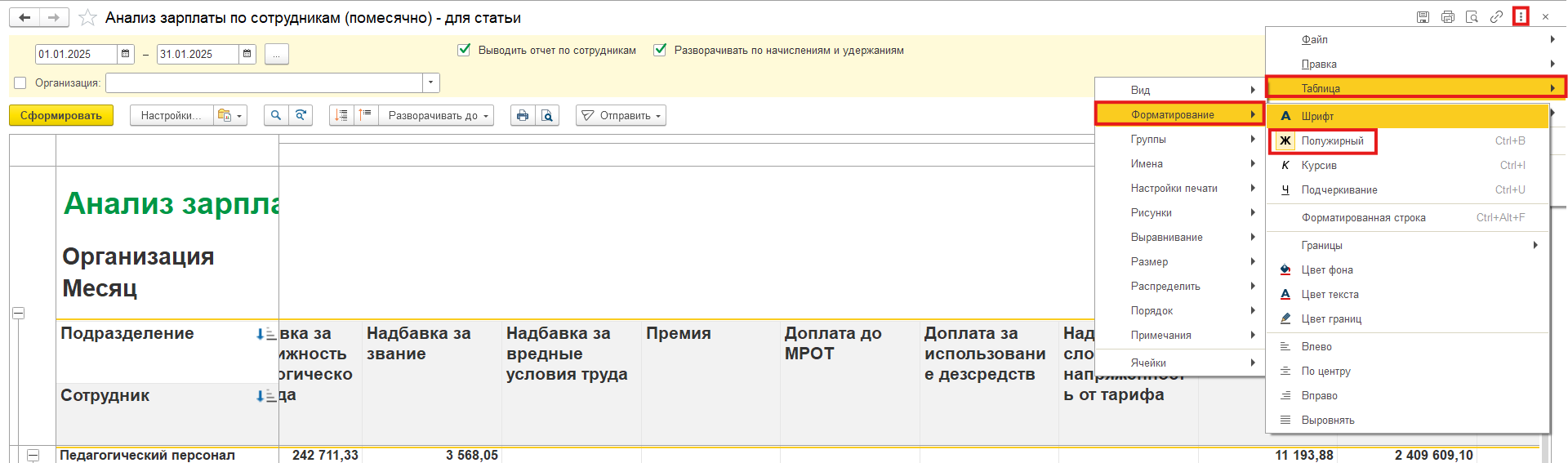Align text По центру
The height and width of the screenshot is (463, 1568).
(1408, 371)
